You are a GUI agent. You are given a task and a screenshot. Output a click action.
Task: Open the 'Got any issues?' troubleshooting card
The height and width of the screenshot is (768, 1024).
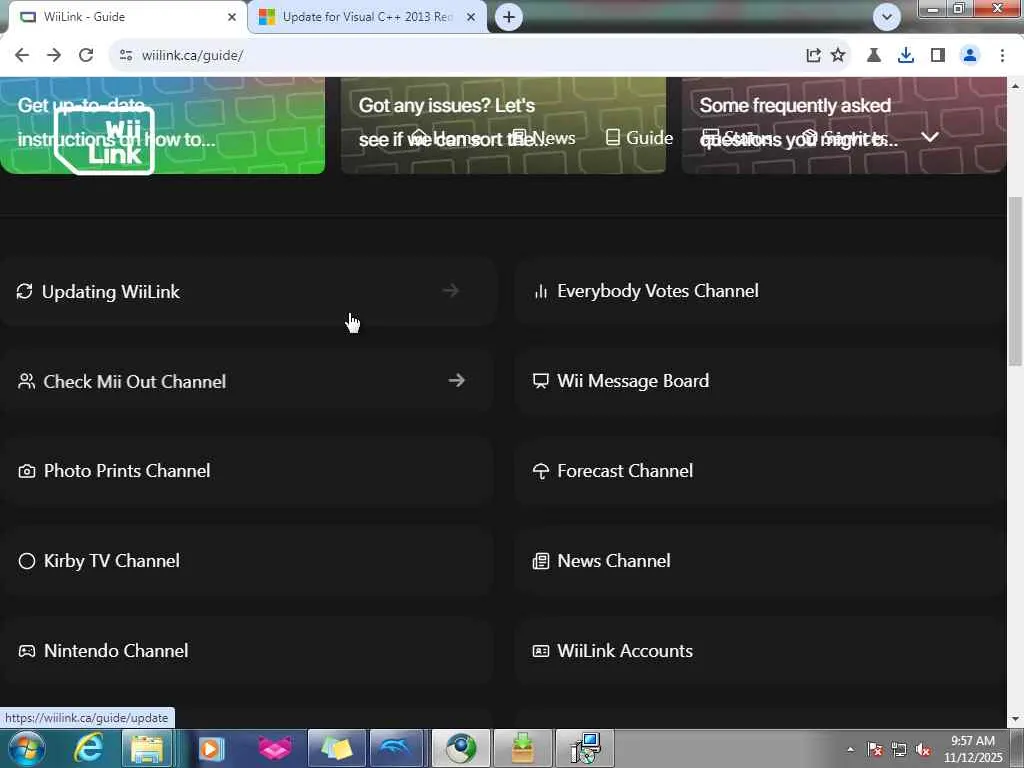click(504, 125)
